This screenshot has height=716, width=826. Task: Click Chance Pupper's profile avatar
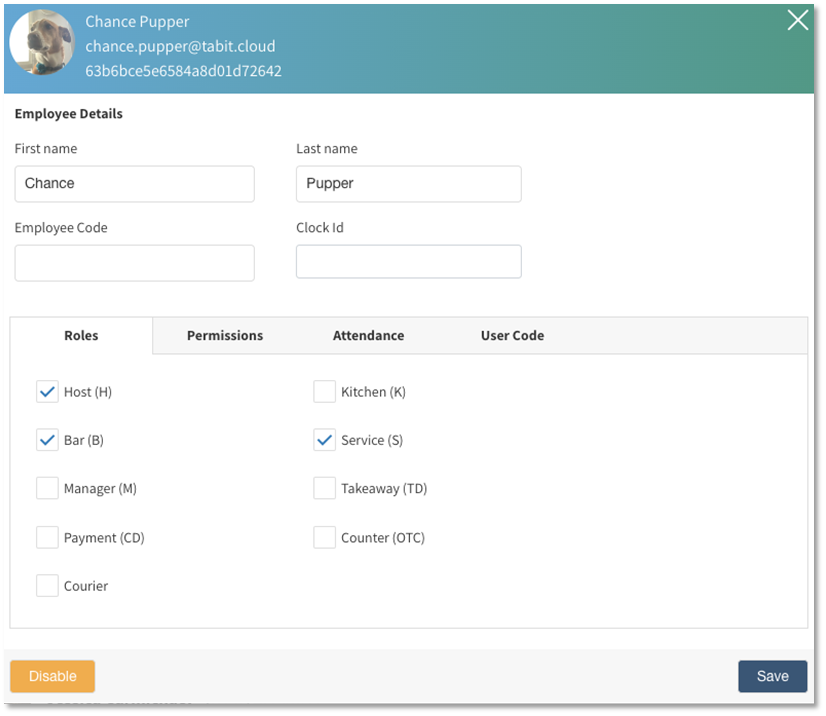[x=42, y=43]
